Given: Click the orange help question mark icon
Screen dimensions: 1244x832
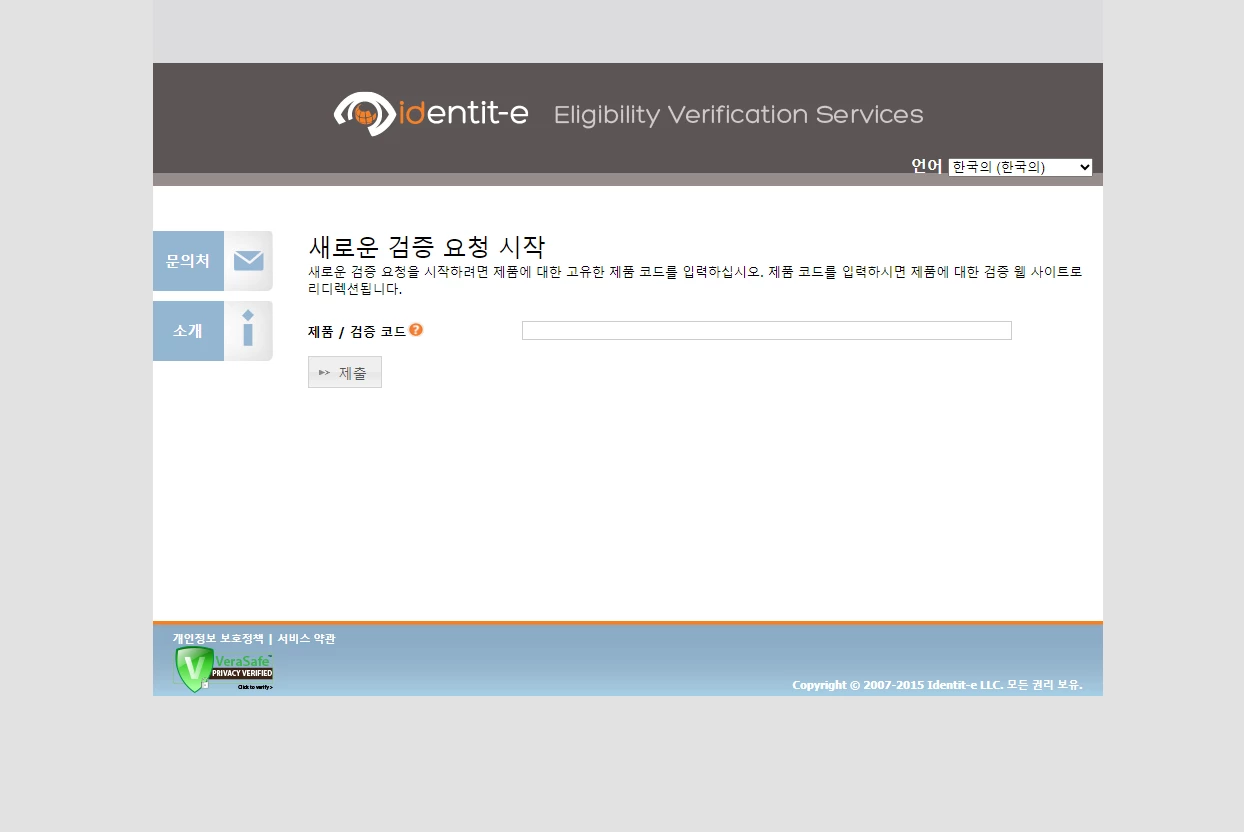Looking at the screenshot, I should pyautogui.click(x=416, y=330).
